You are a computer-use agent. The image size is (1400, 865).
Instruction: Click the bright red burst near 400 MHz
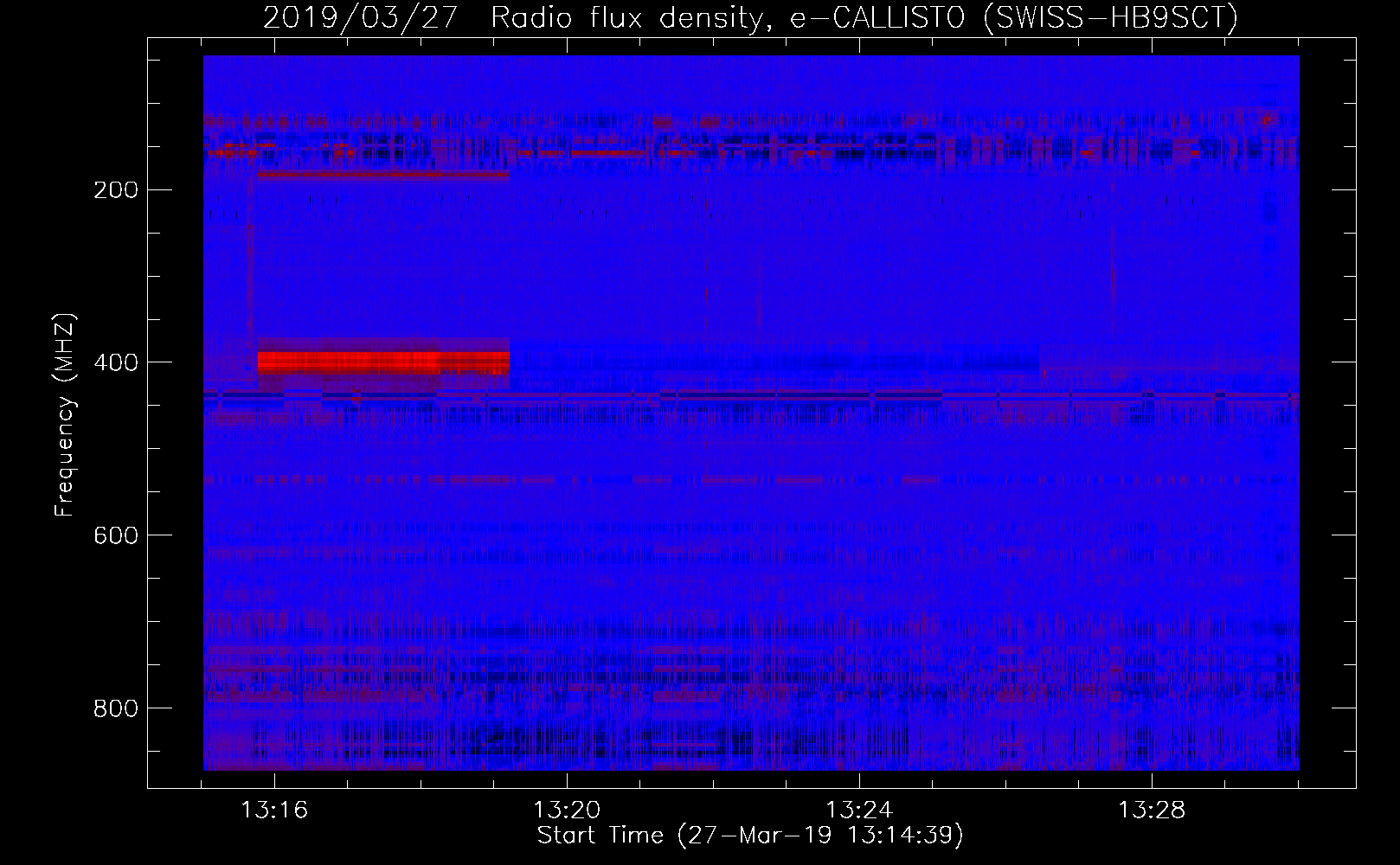pyautogui.click(x=383, y=362)
